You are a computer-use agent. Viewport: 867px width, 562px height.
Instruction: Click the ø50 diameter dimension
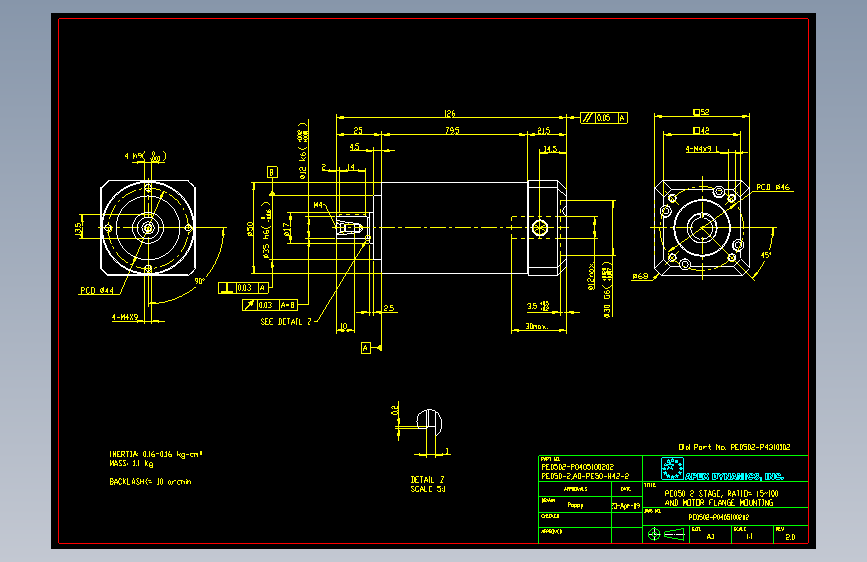click(x=250, y=228)
